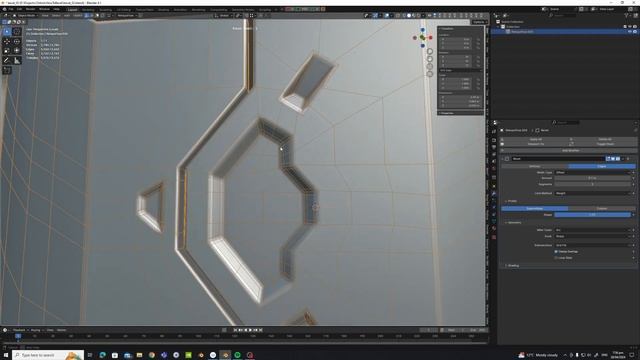Open Material properties tab icon
Viewport: 640px width, 360px height.
click(494, 229)
